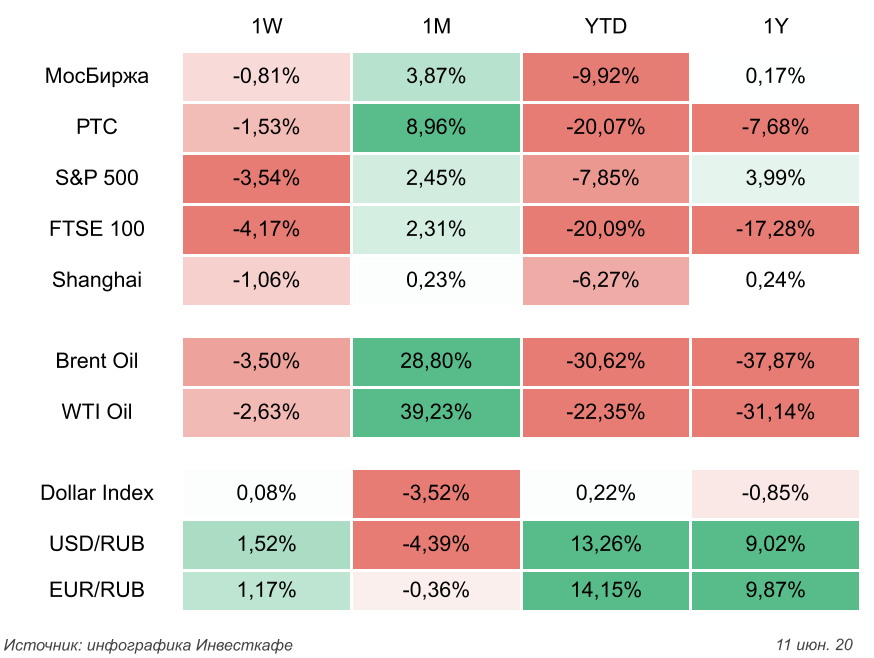This screenshot has width=874, height=658.
Task: Select the EUR/RUB row label
Action: coord(97,590)
